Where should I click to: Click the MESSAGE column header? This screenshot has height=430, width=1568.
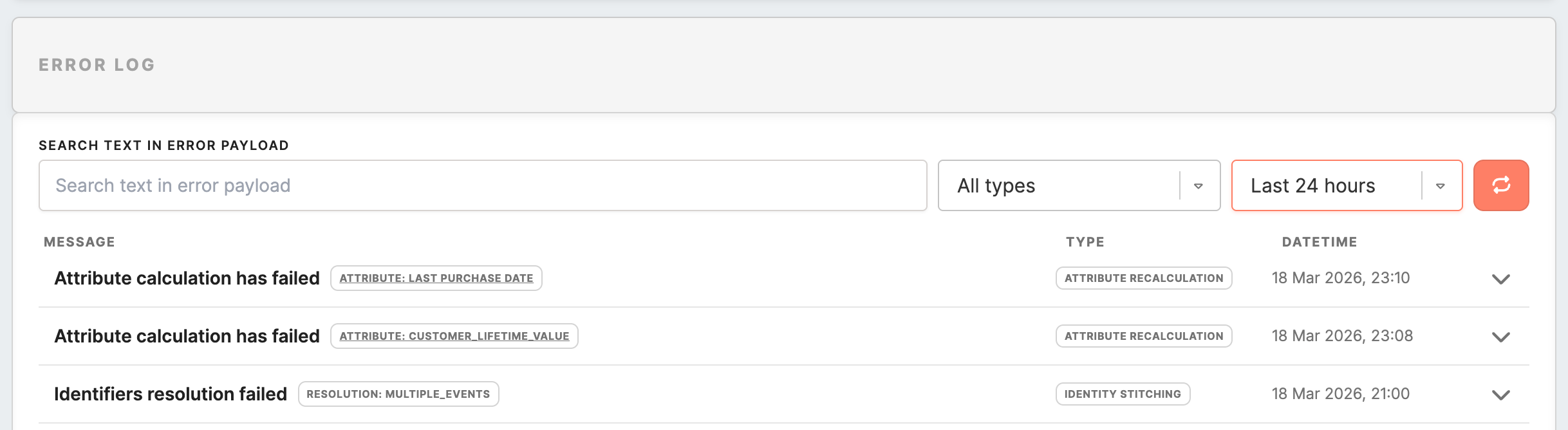pos(79,242)
